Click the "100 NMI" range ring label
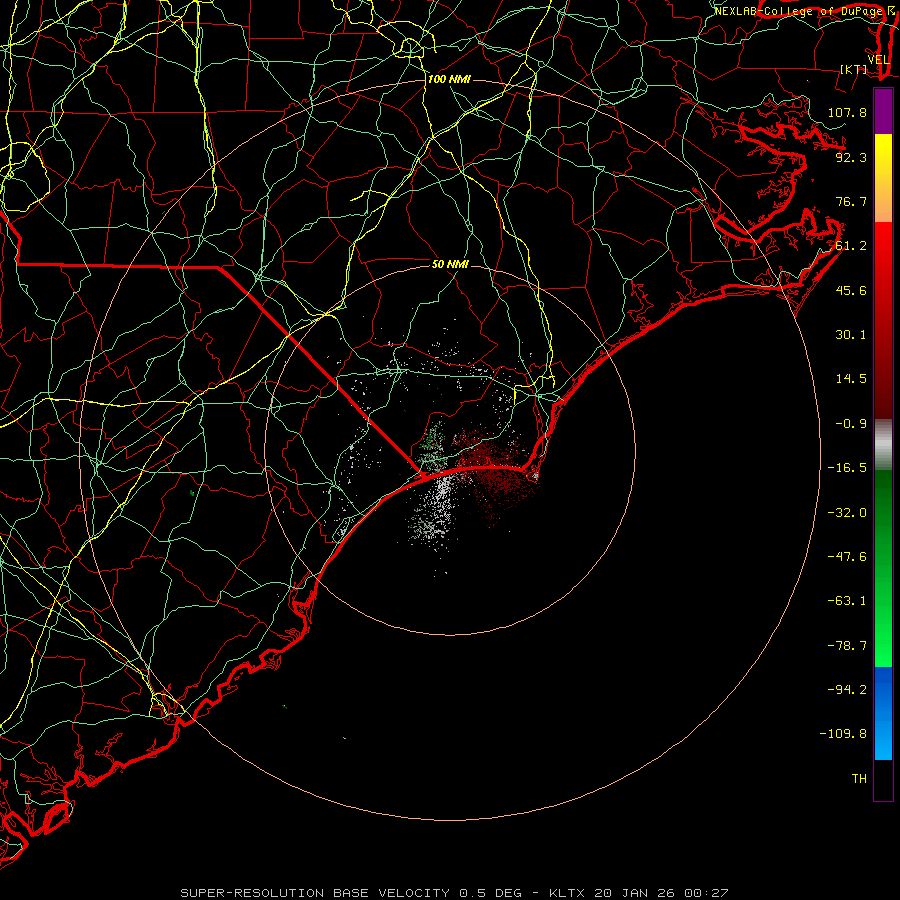900x900 pixels. 449,79
